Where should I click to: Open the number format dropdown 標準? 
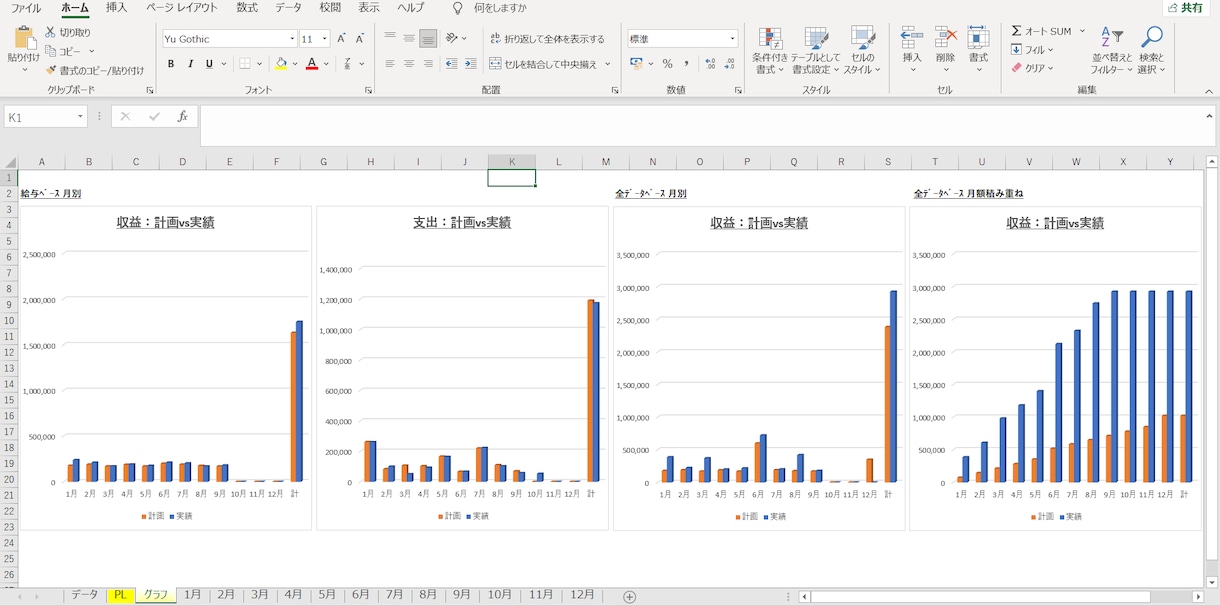click(x=732, y=39)
